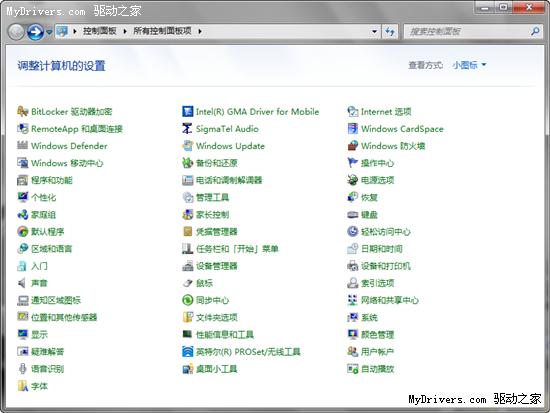Open the 电话和调制解调器 link
Screen dimensions: 550x413
229,180
